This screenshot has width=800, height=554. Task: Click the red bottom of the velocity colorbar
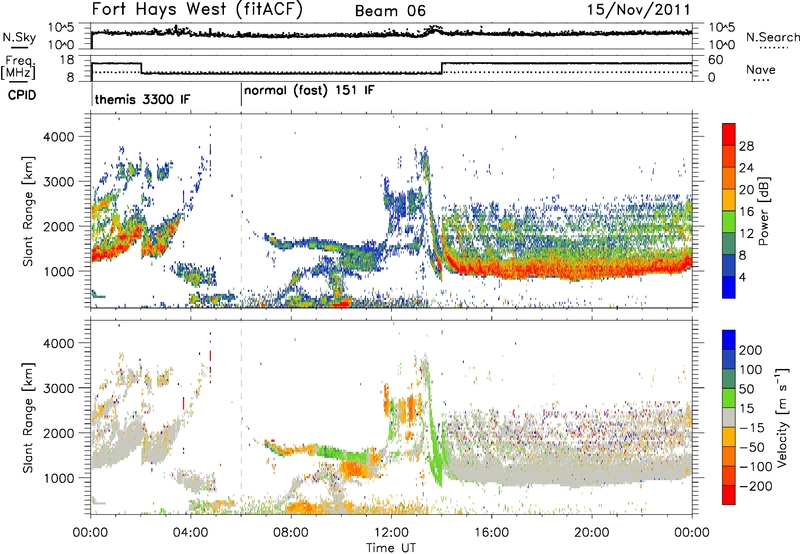(x=729, y=495)
